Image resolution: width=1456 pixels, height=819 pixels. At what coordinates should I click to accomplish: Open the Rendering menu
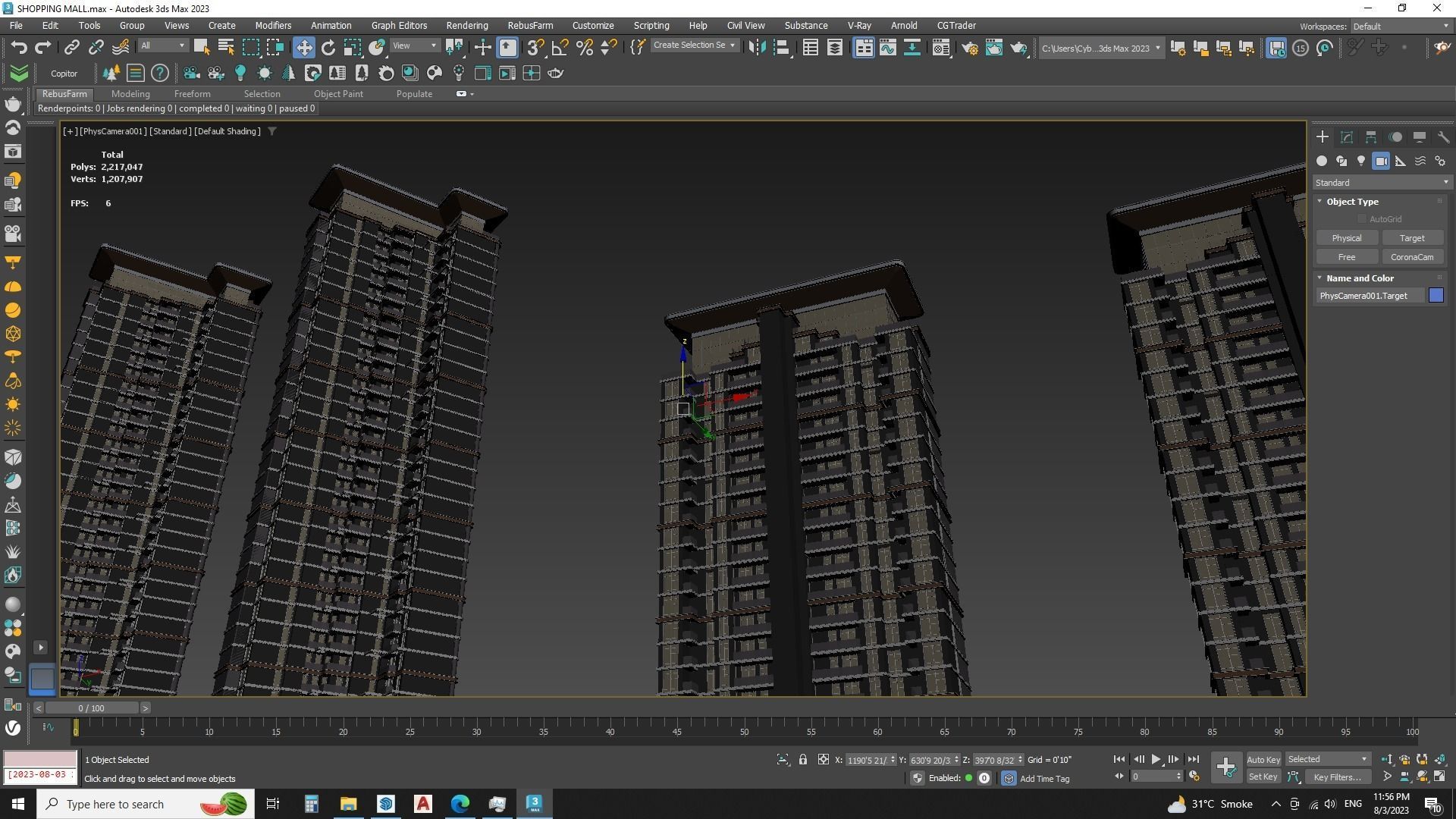pos(467,25)
